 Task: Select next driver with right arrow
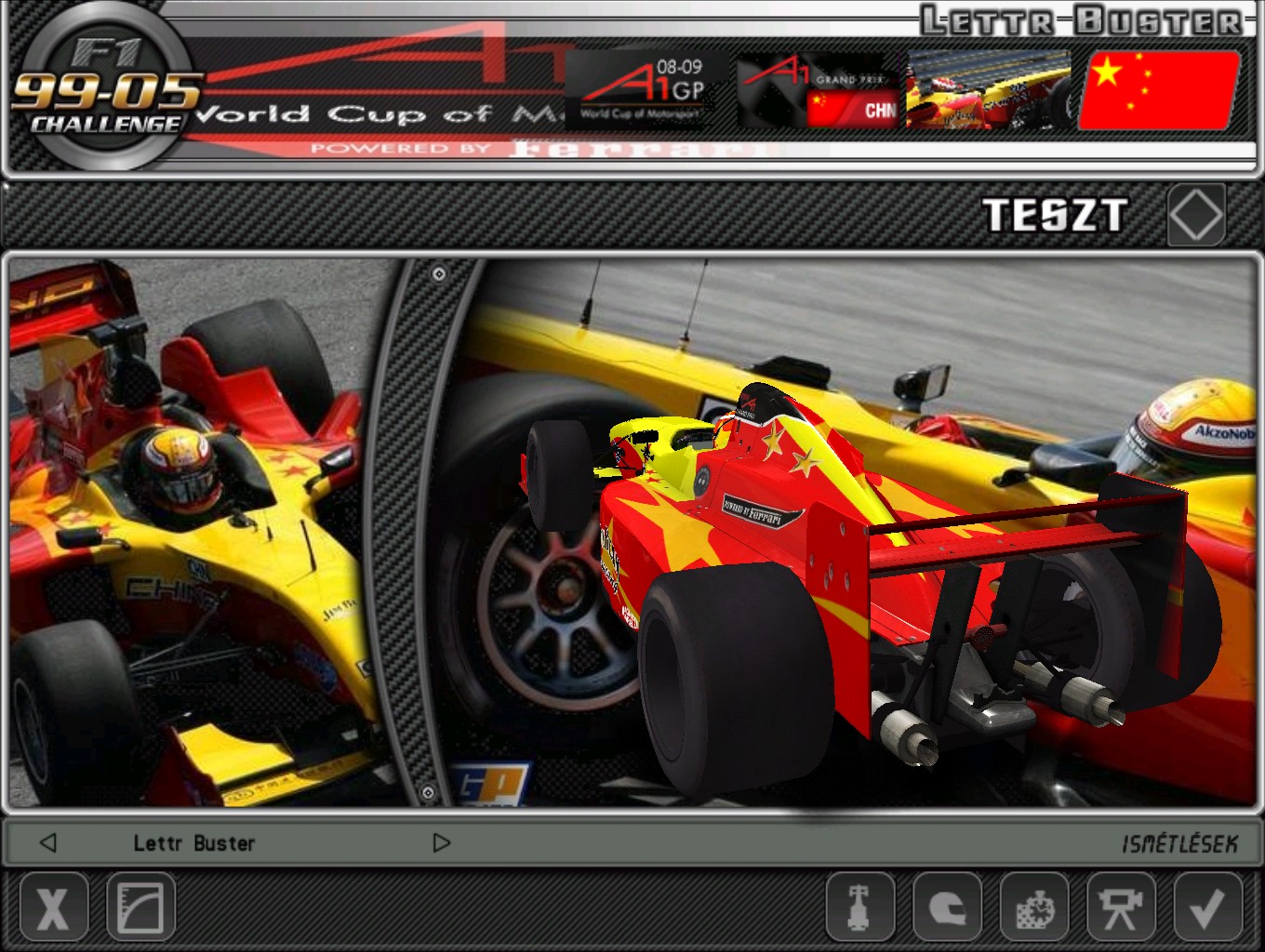point(441,842)
